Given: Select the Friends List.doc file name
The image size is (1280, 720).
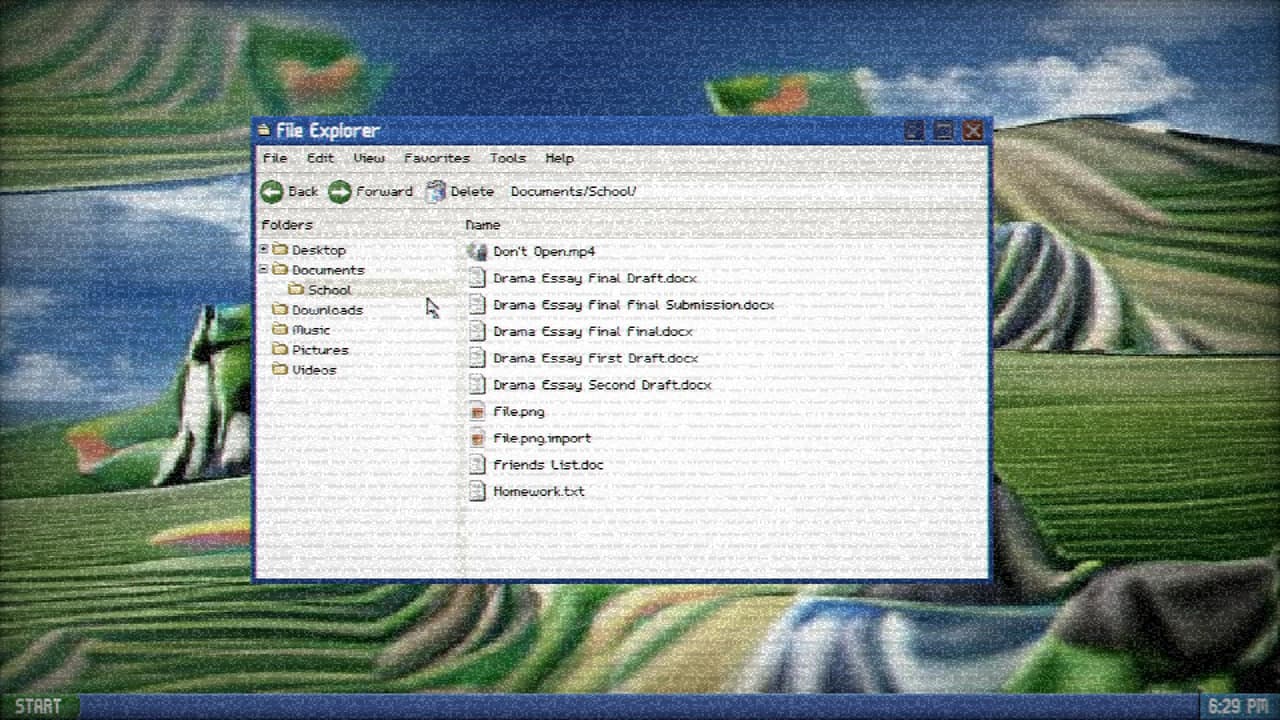Looking at the screenshot, I should [x=548, y=465].
